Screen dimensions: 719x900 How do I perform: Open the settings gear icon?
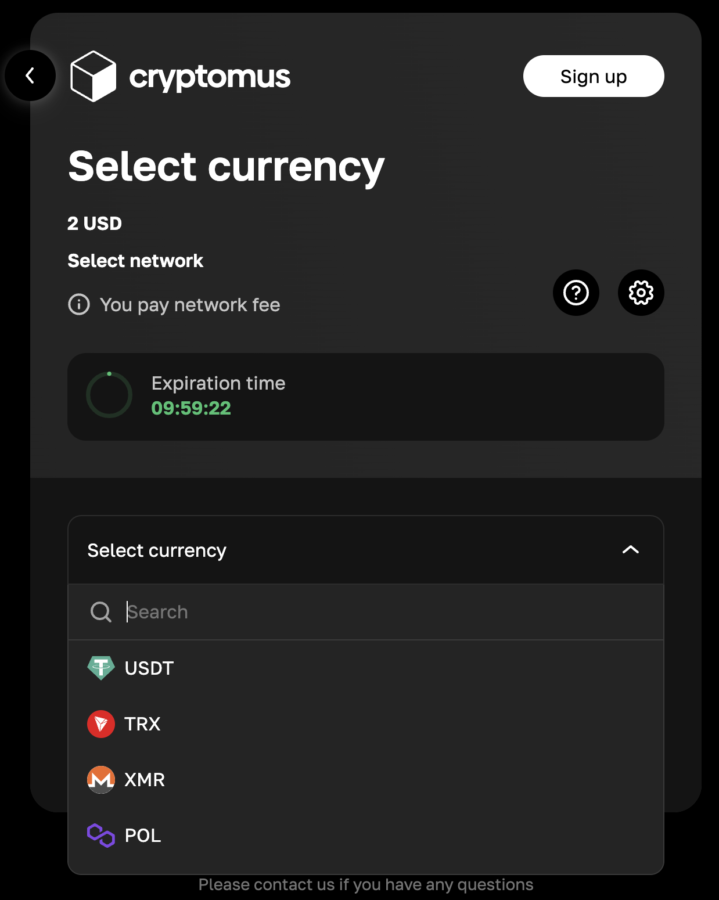641,292
